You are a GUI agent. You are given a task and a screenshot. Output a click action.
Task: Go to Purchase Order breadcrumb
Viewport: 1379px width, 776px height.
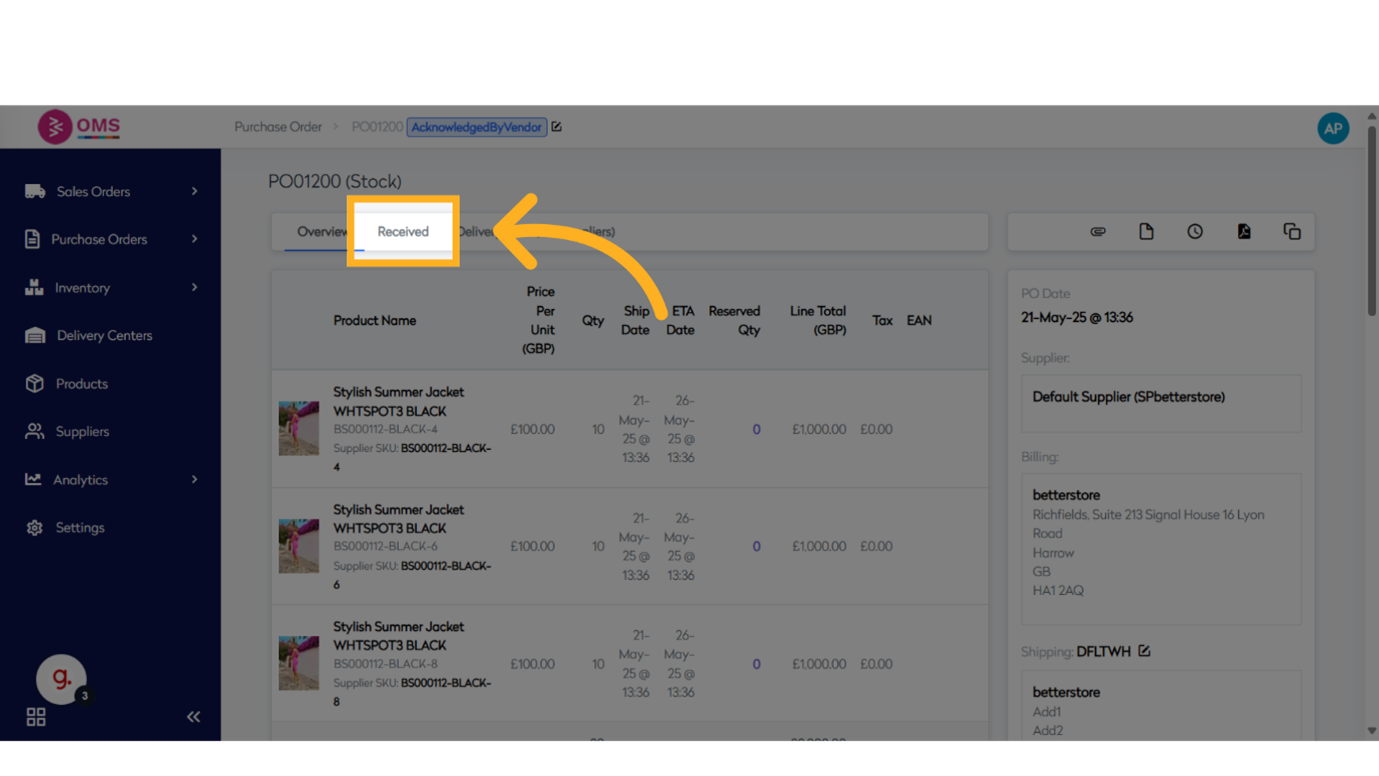(x=278, y=127)
